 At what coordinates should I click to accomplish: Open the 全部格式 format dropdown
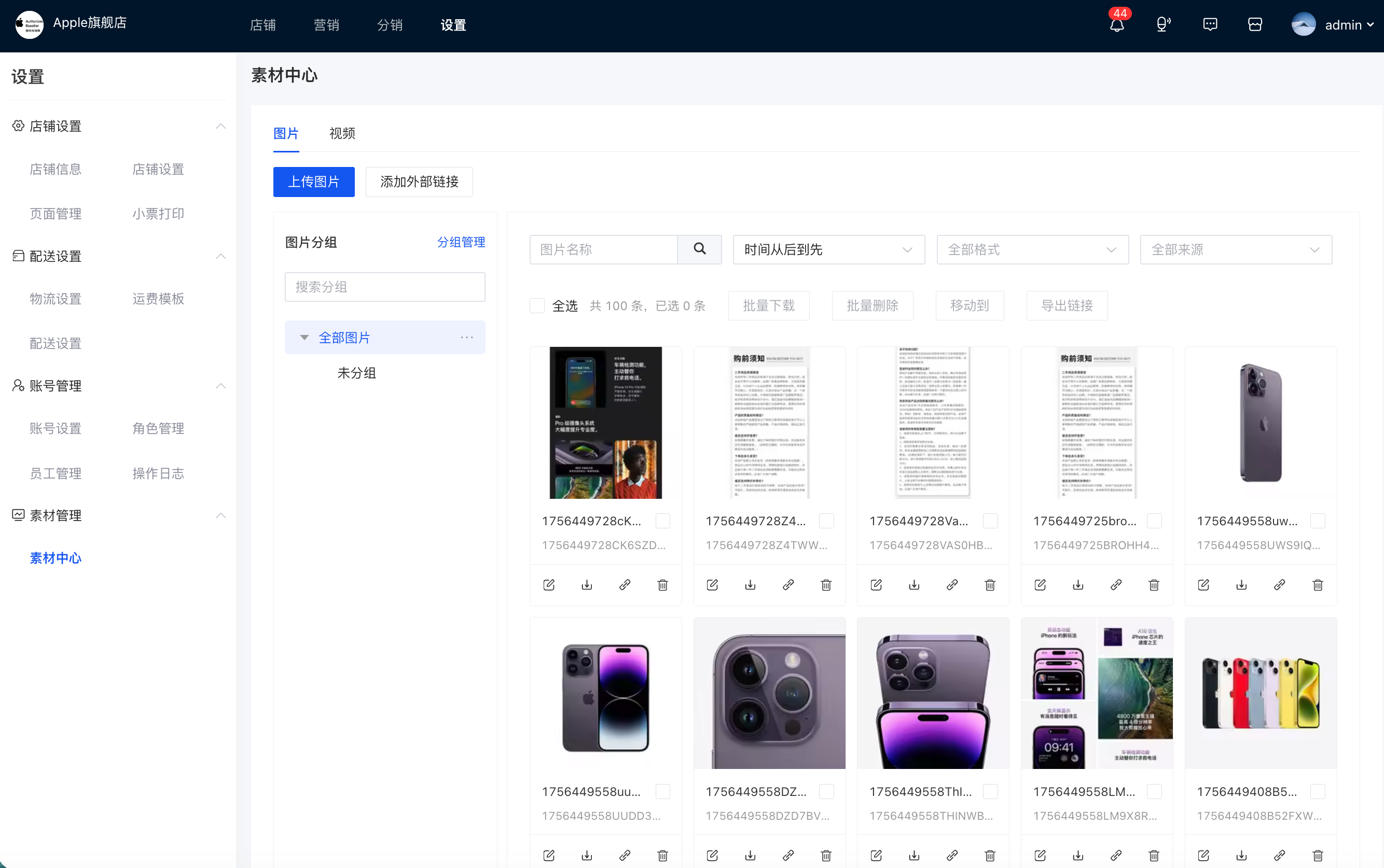click(x=1032, y=249)
